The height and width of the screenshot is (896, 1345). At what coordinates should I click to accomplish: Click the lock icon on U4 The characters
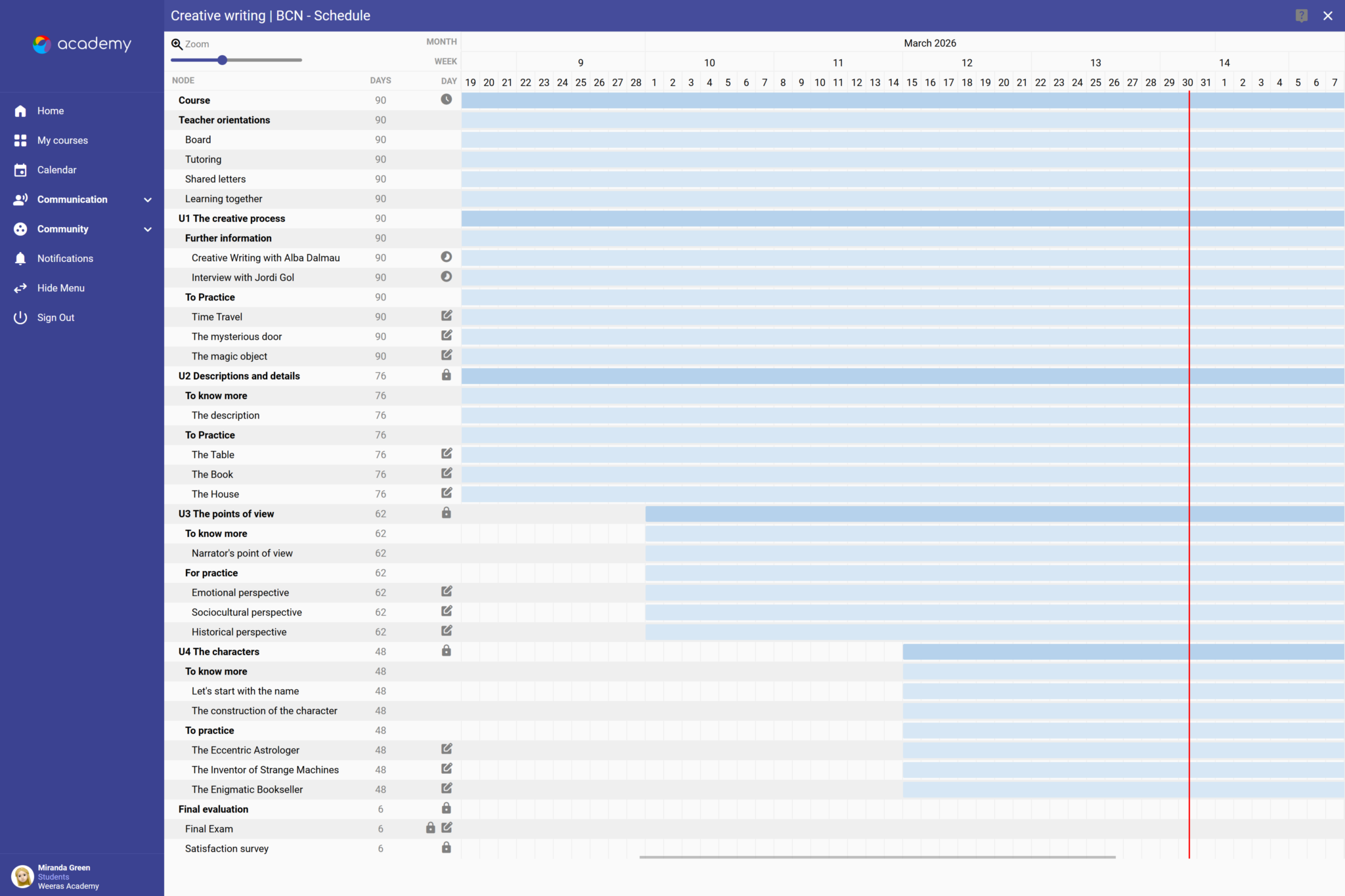pos(446,651)
